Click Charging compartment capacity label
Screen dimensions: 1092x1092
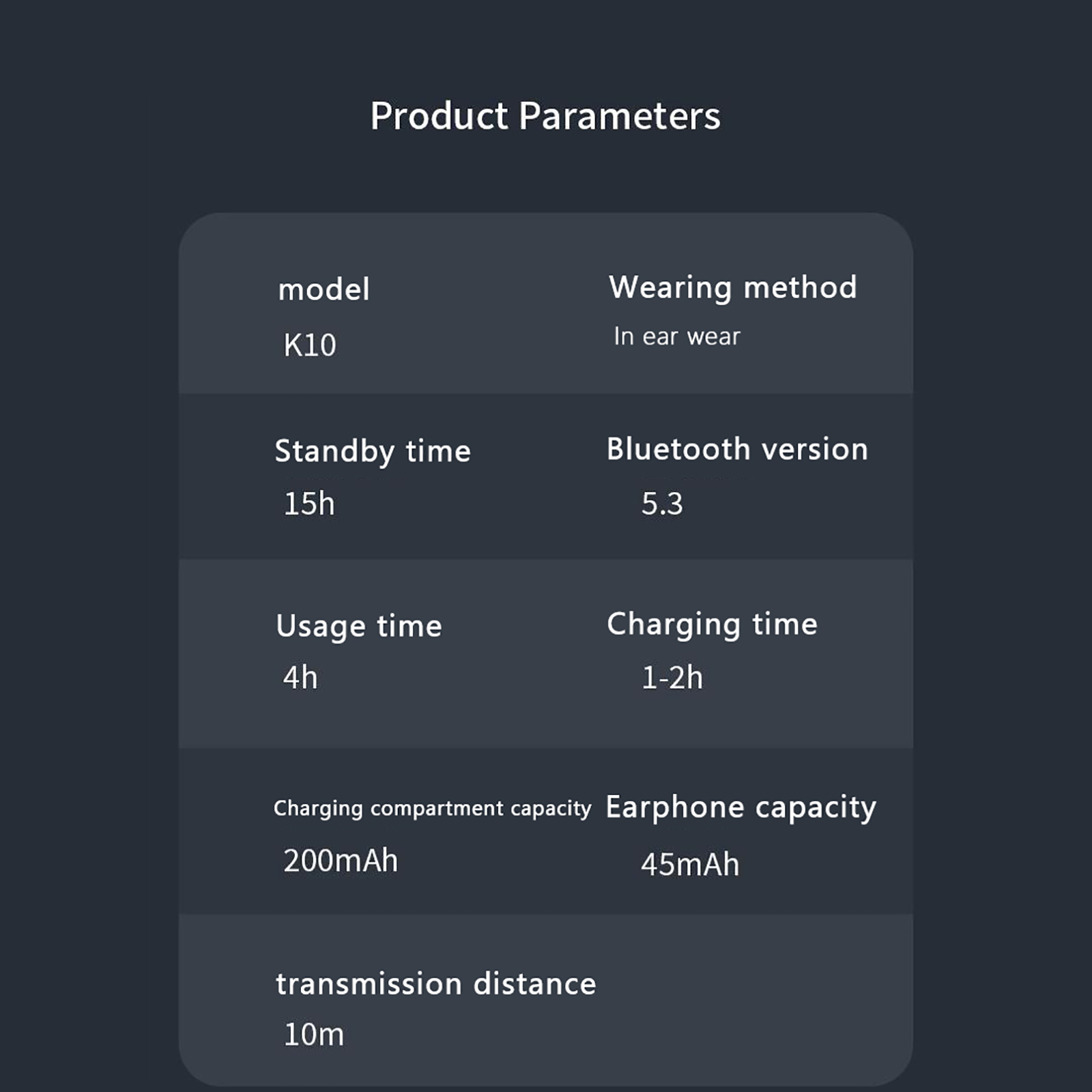[x=432, y=808]
